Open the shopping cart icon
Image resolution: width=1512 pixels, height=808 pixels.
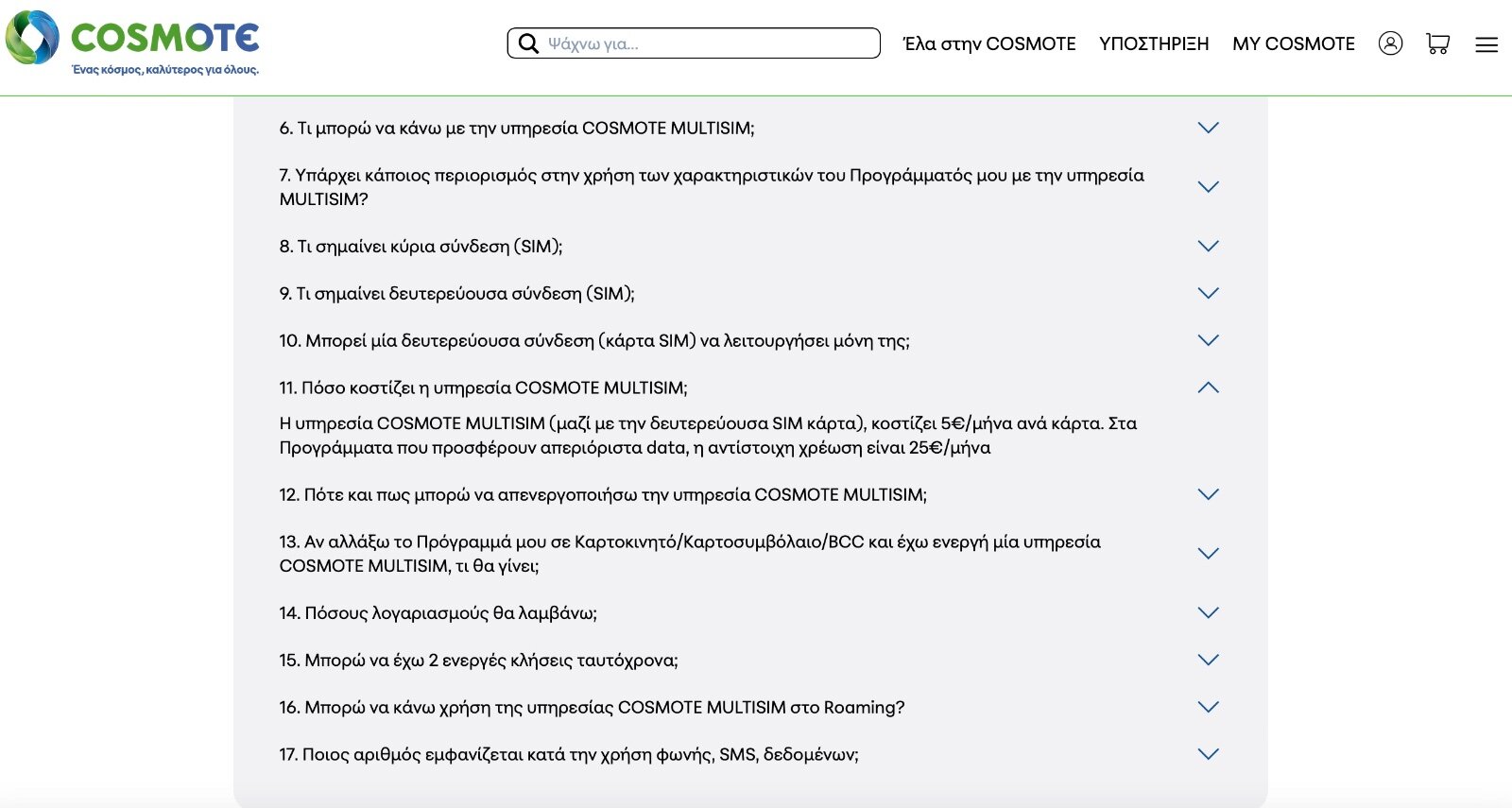tap(1438, 43)
